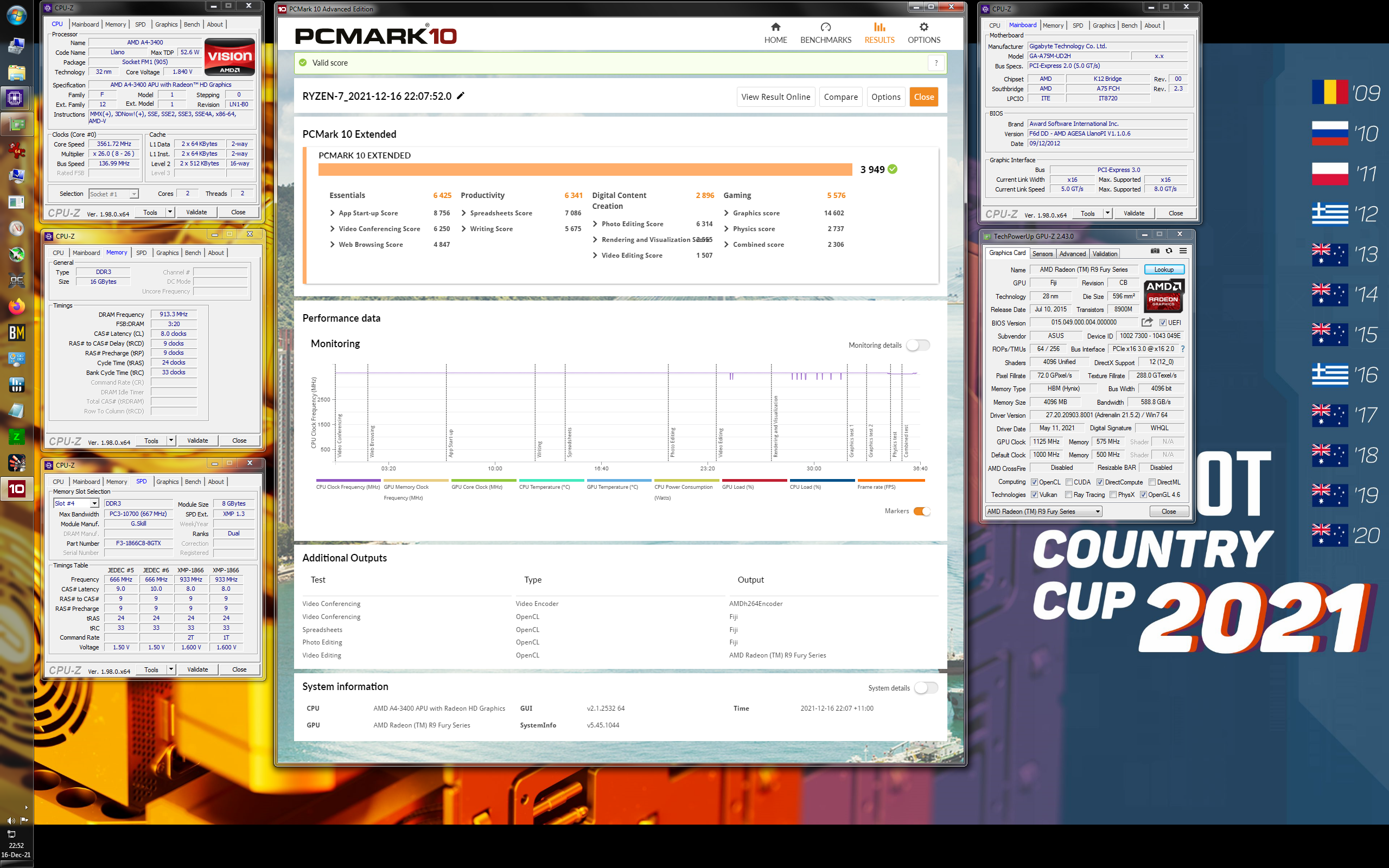Expand Video Conferencing Score row
Image resolution: width=1389 pixels, height=868 pixels.
pyautogui.click(x=390, y=228)
